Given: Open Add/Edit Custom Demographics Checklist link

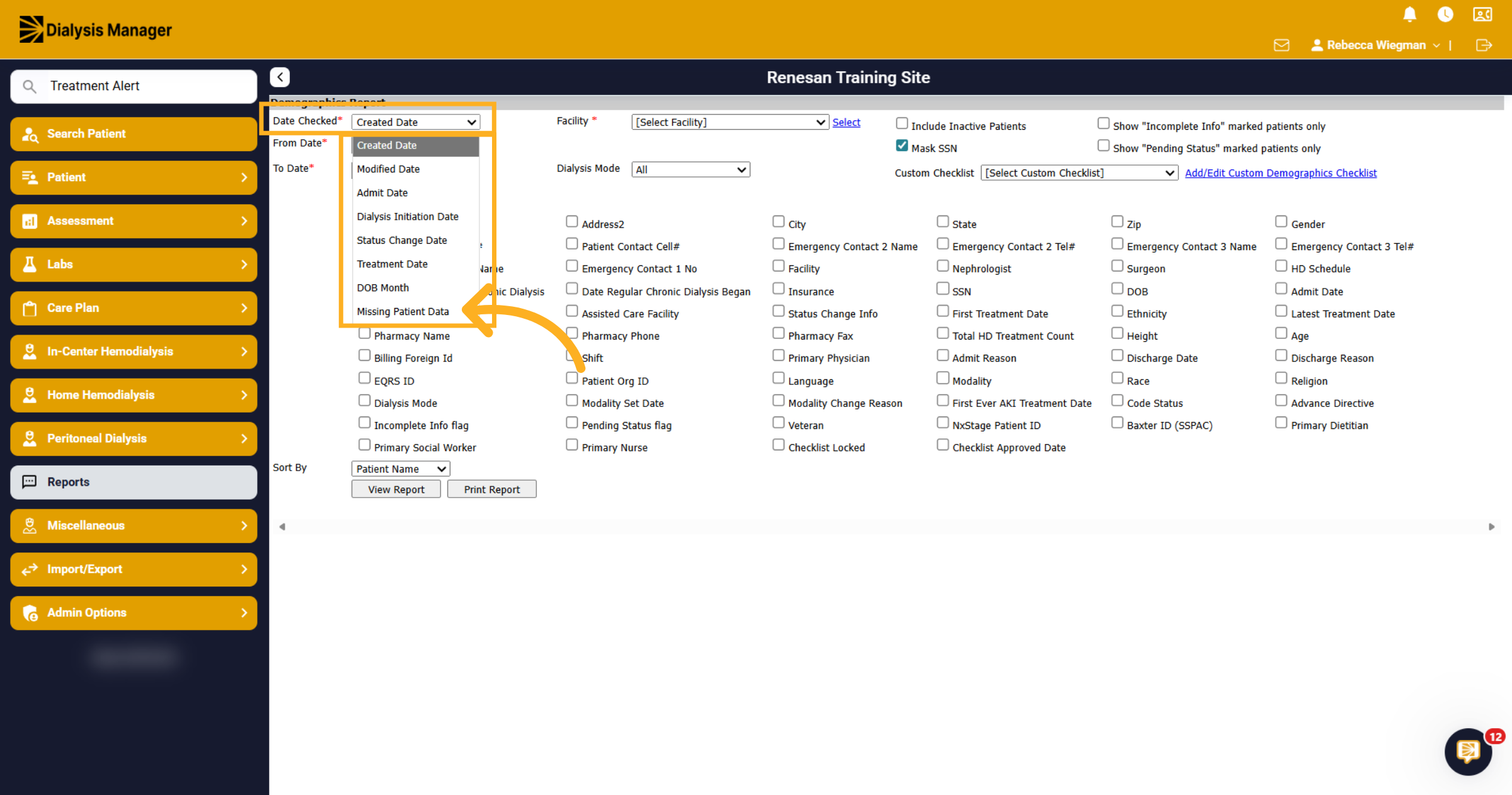Looking at the screenshot, I should [1281, 173].
